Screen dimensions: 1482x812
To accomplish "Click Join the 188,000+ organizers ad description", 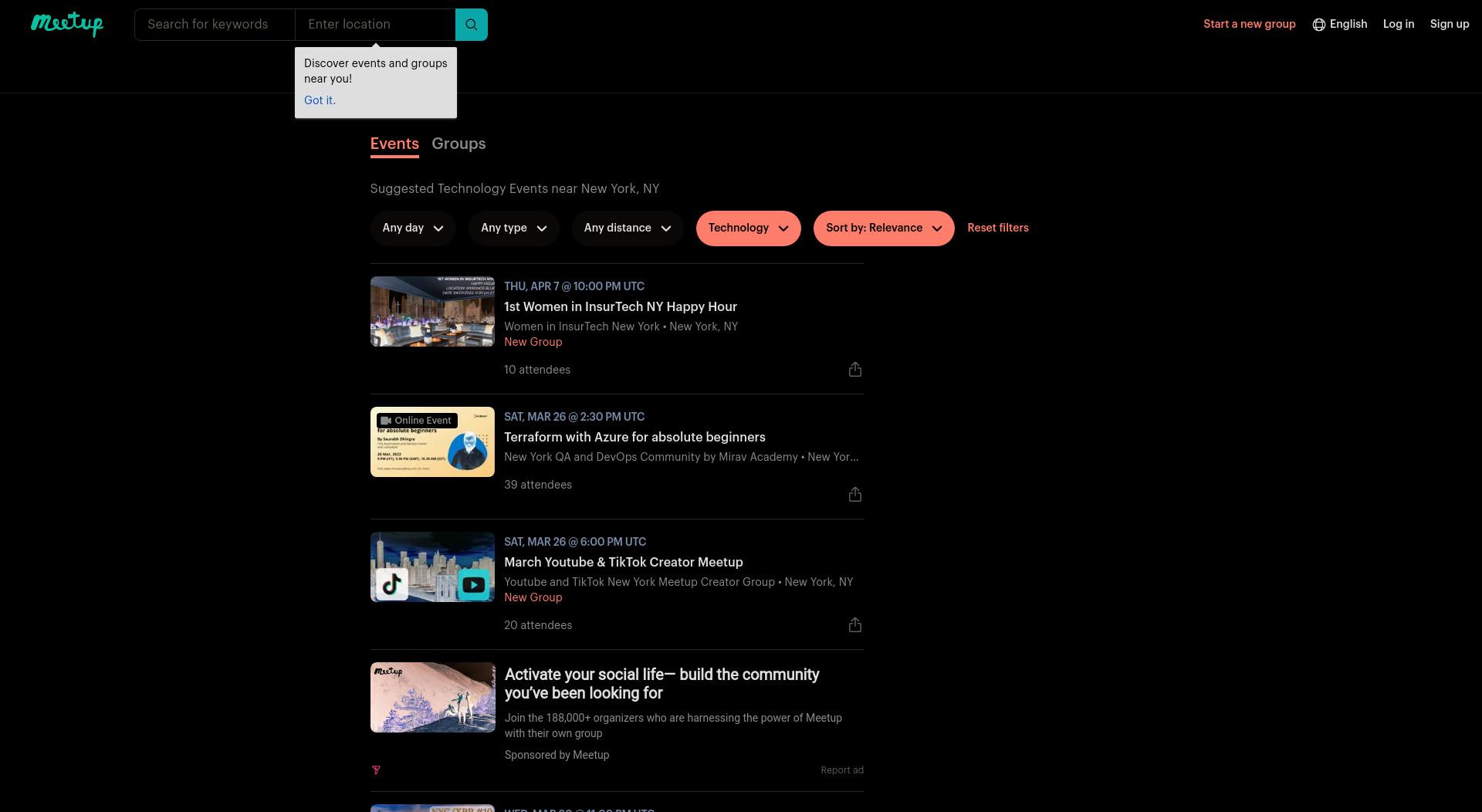I will click(x=673, y=726).
